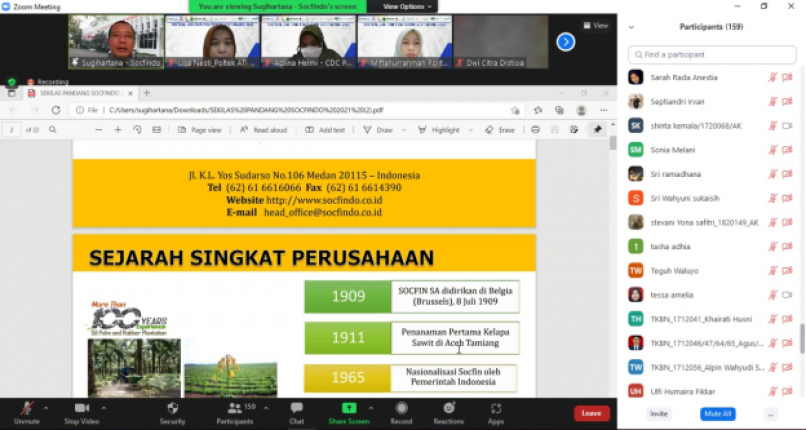
Task: Click the PDF search magnifier icon
Action: point(52,130)
